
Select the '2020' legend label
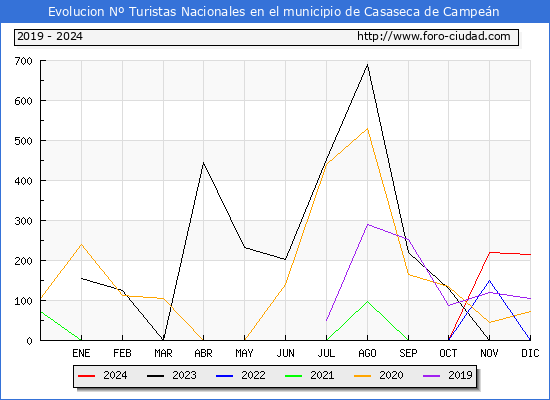point(391,375)
